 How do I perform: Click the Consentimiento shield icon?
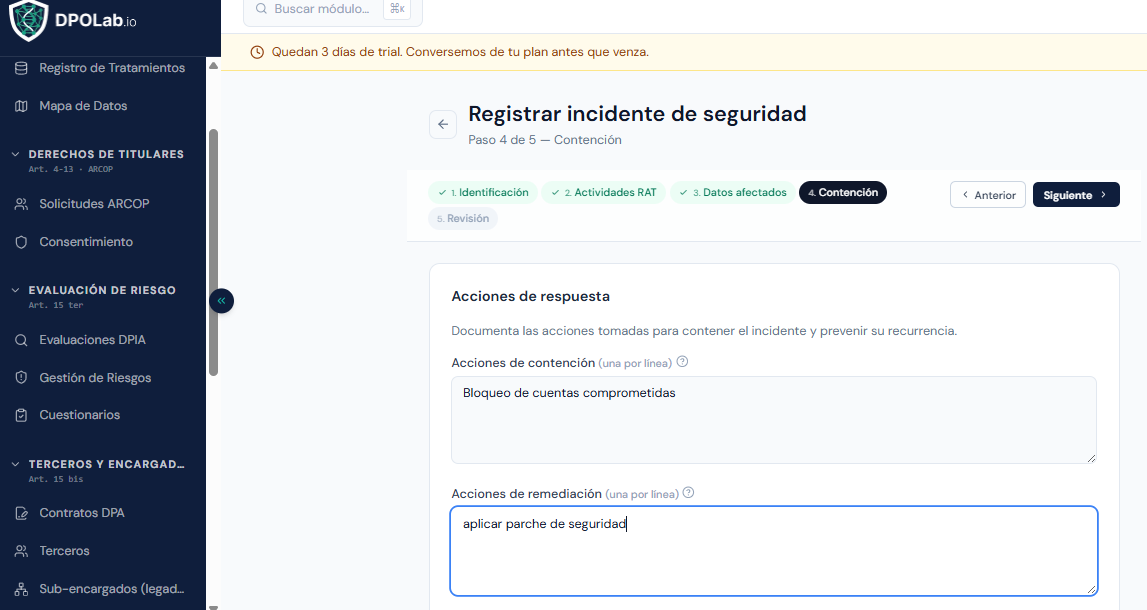[x=21, y=242]
